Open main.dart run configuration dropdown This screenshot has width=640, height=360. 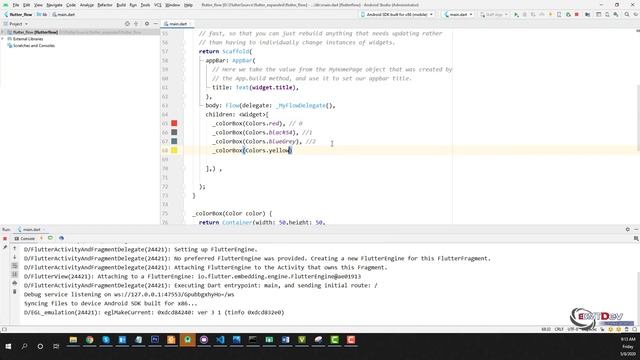[x=458, y=15]
